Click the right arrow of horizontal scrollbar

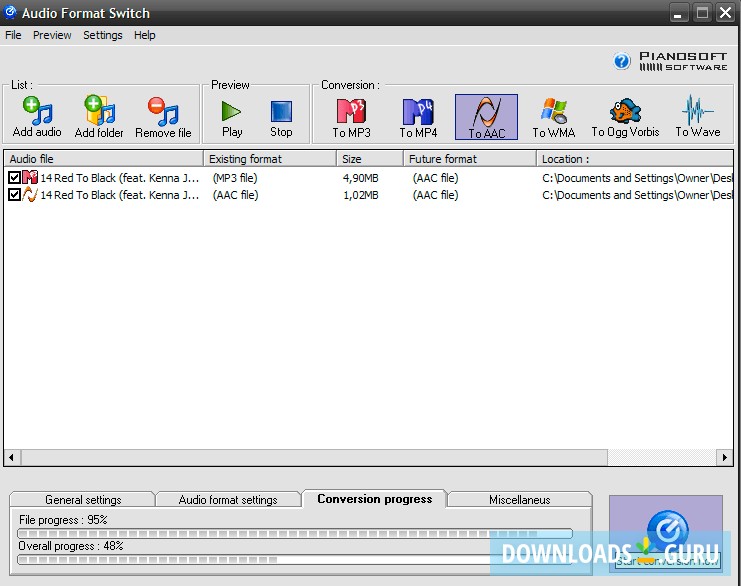pyautogui.click(x=724, y=457)
